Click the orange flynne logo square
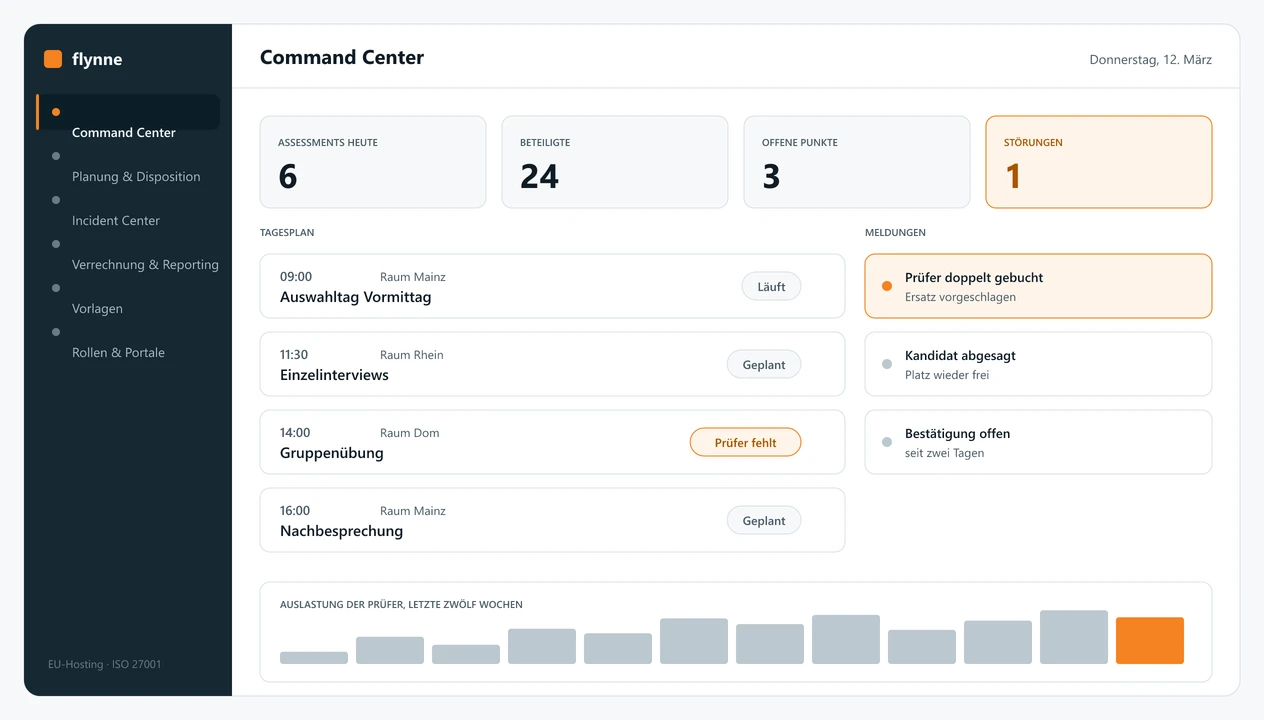The image size is (1264, 720). click(53, 59)
